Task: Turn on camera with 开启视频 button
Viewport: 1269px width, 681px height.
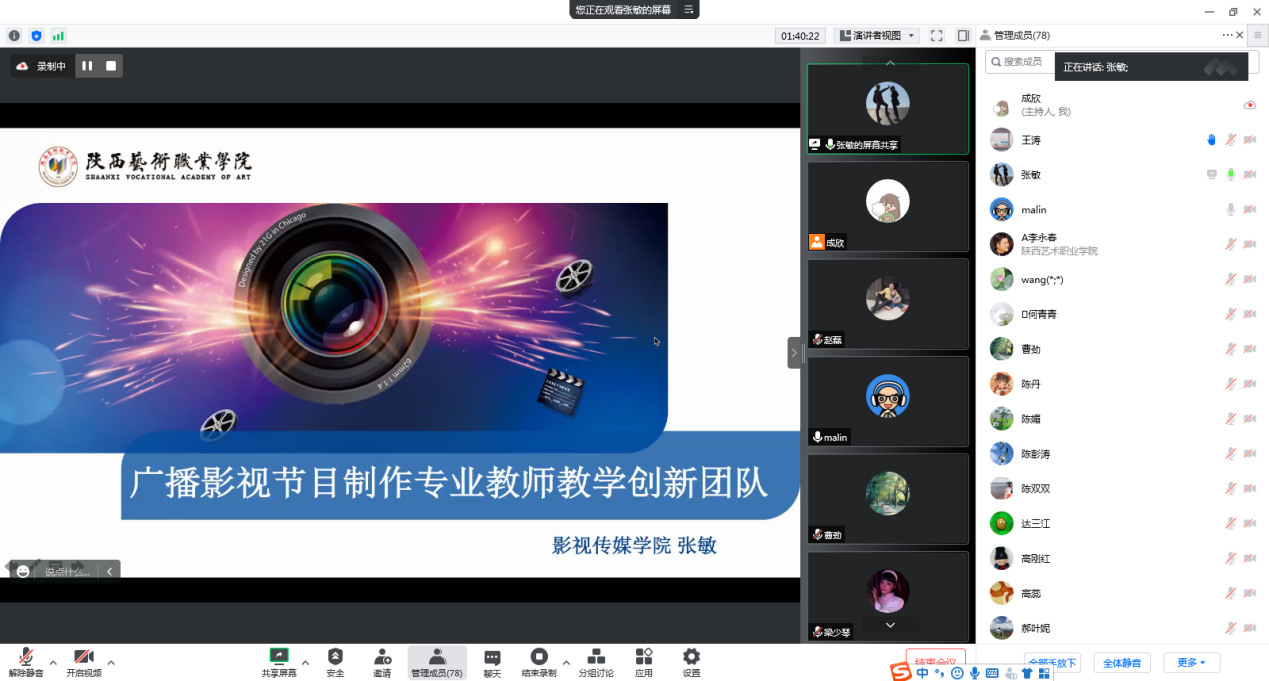Action: (84, 657)
